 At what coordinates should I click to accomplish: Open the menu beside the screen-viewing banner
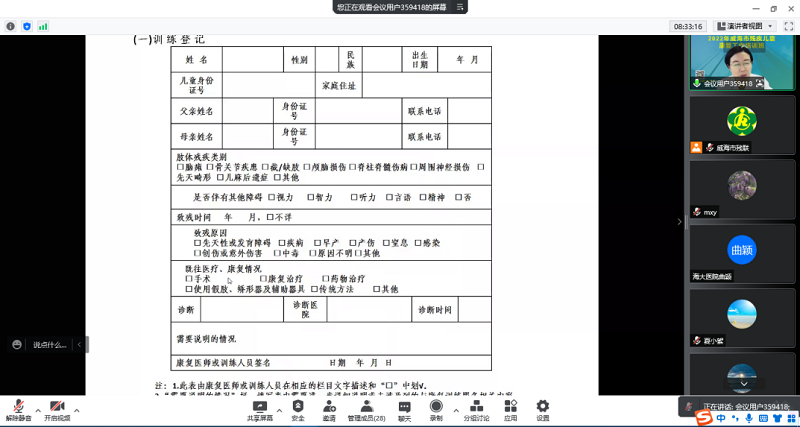coord(460,7)
